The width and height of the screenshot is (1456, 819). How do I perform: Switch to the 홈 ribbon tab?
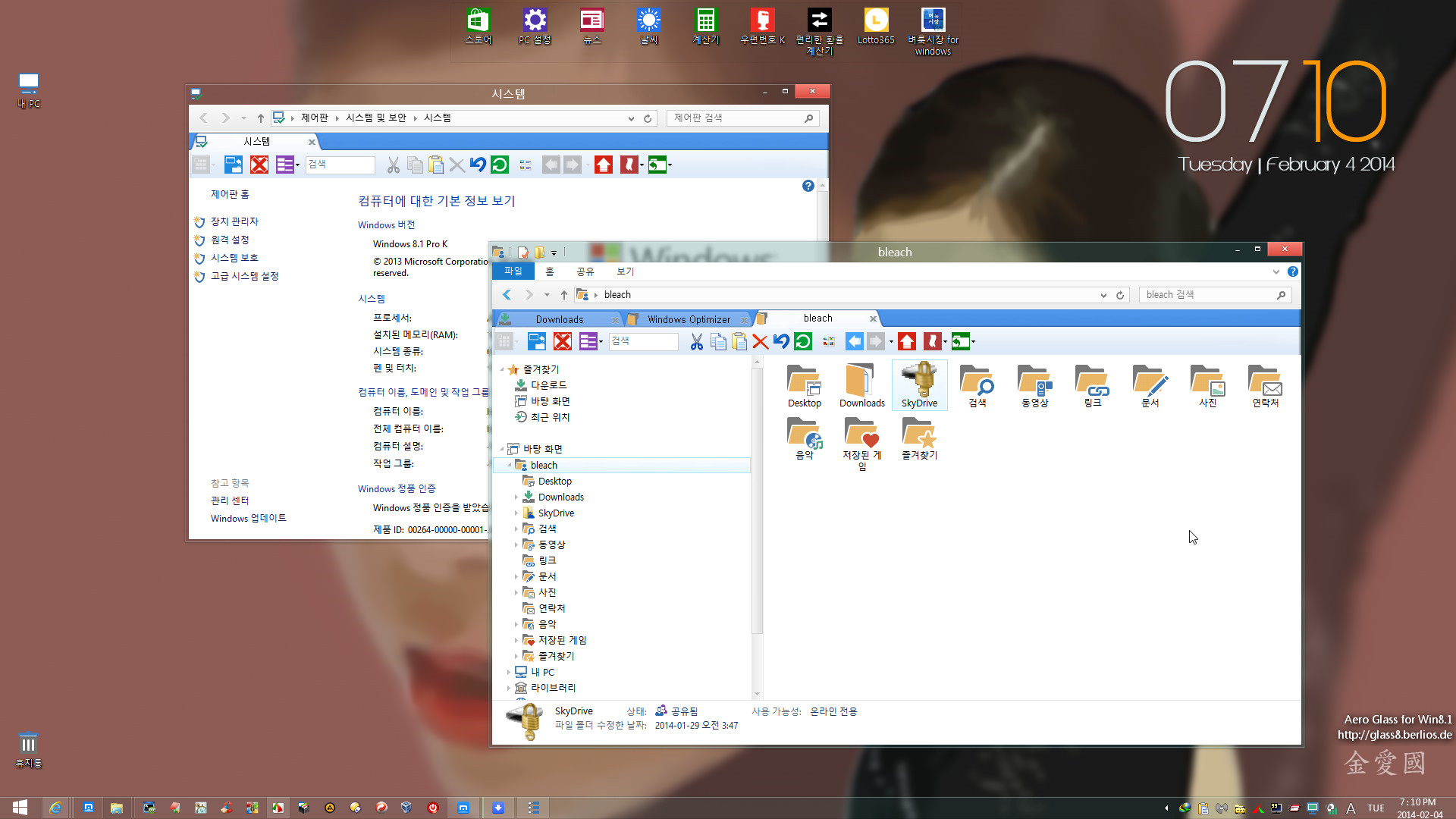pos(550,271)
